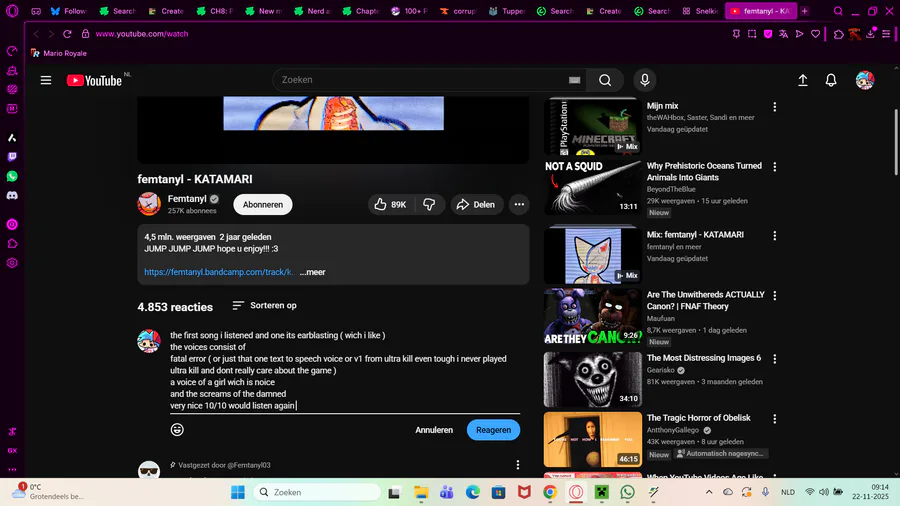Open more actions ellipsis under video

coord(519,204)
